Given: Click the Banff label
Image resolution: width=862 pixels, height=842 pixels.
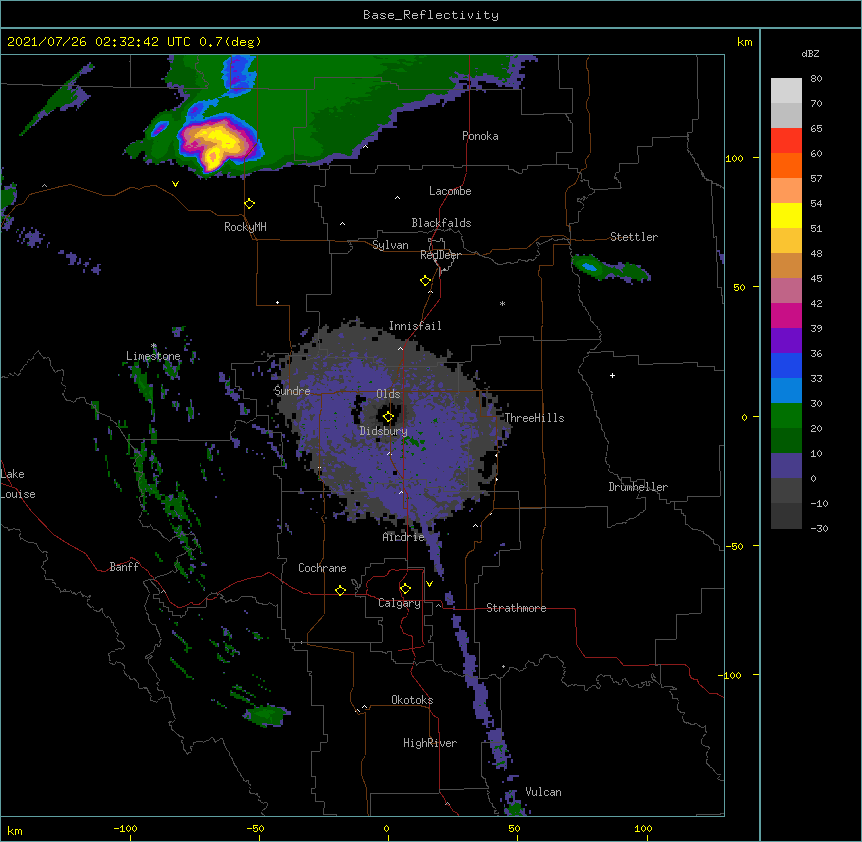Looking at the screenshot, I should point(124,567).
